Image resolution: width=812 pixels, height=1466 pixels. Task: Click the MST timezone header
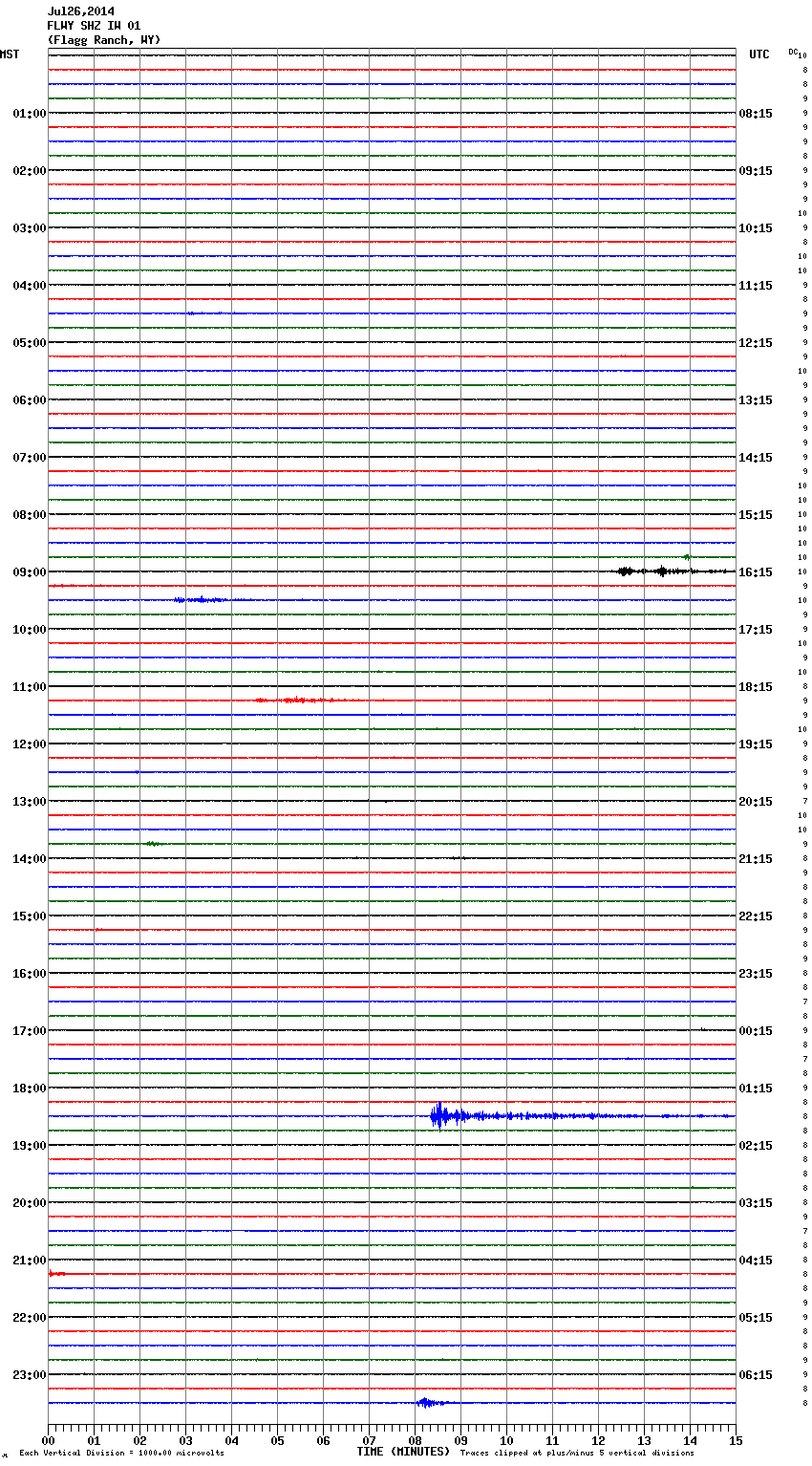(10, 54)
